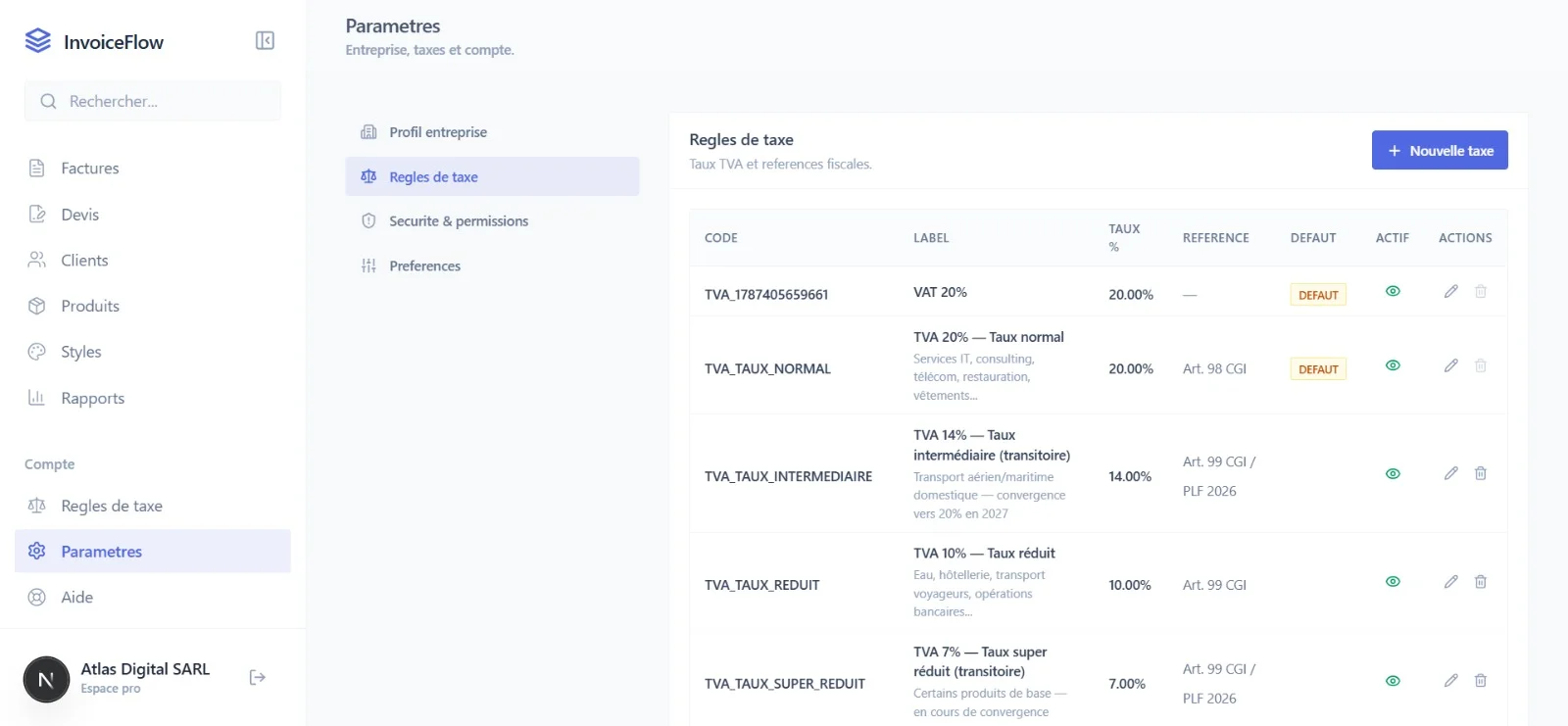Toggle active eye for VAT 20%
Viewport: 1568px width, 726px height.
[x=1393, y=291]
